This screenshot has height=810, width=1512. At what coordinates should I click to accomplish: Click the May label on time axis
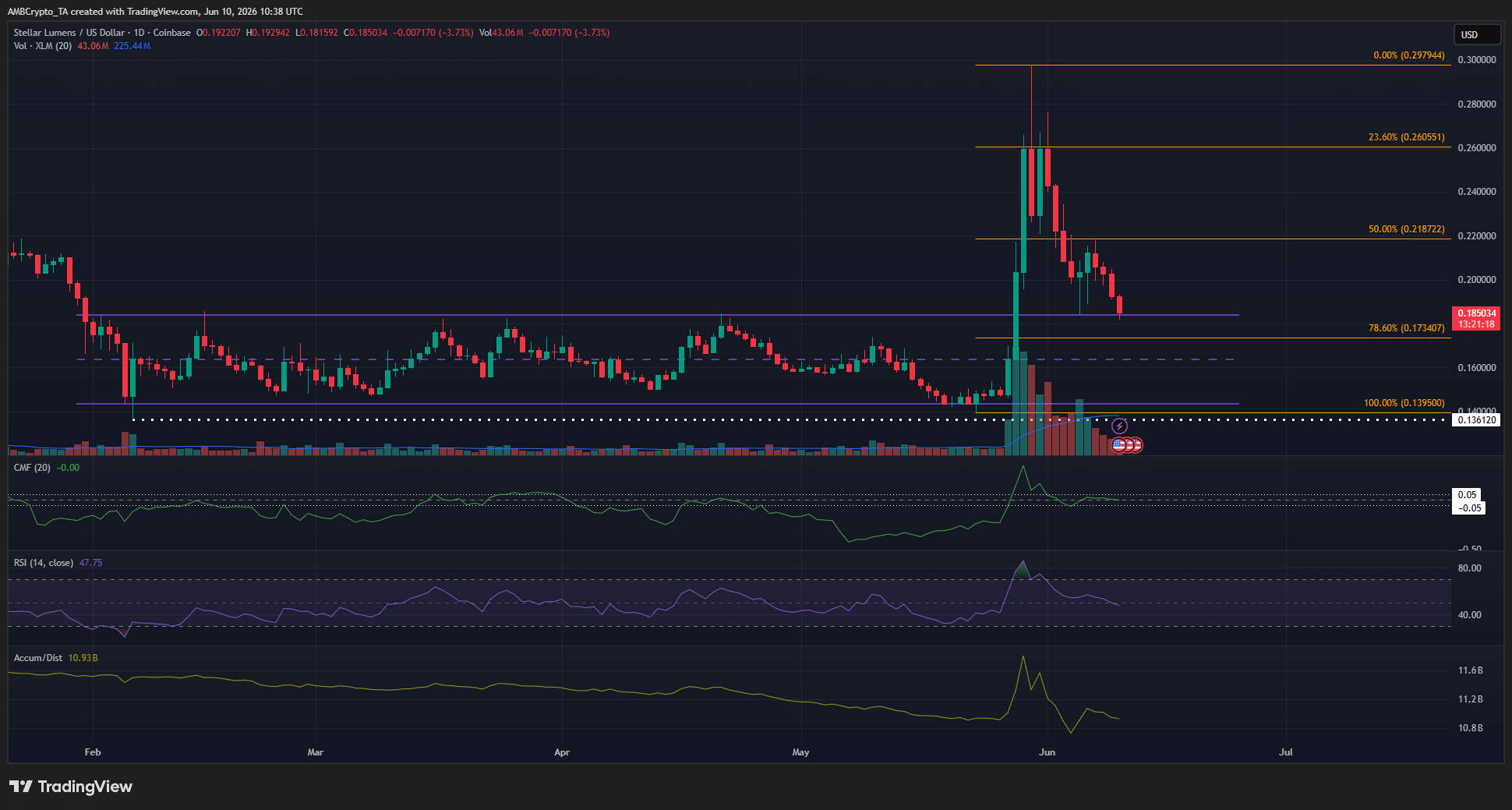coord(801,752)
